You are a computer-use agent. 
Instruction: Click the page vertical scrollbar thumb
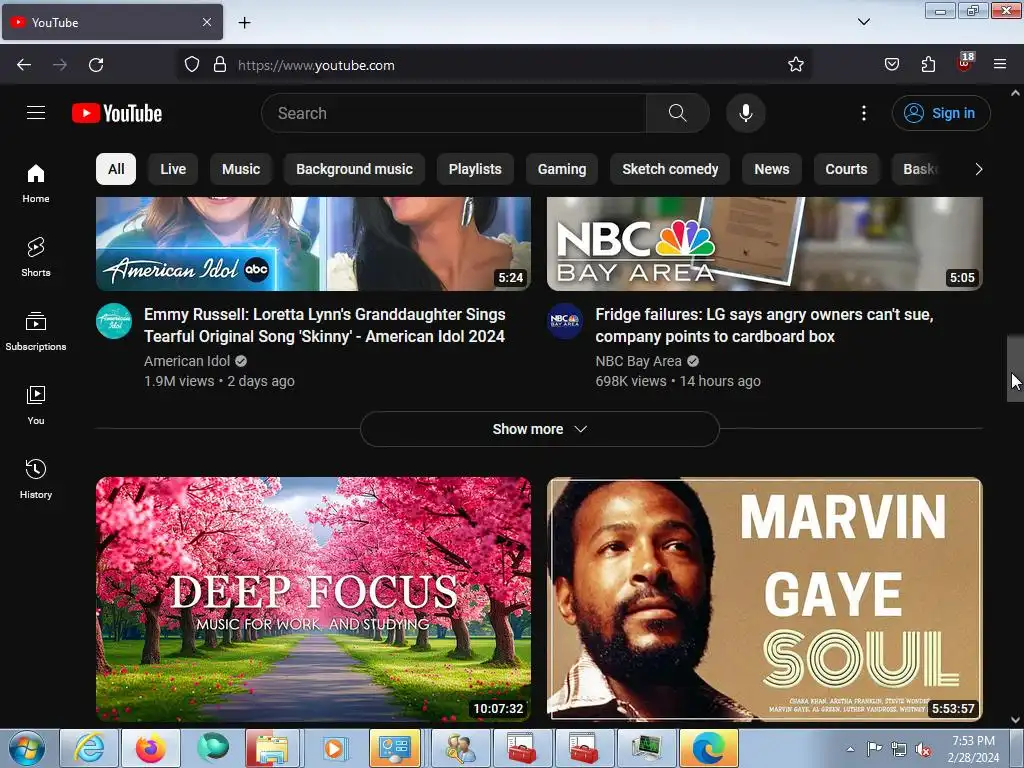1016,368
